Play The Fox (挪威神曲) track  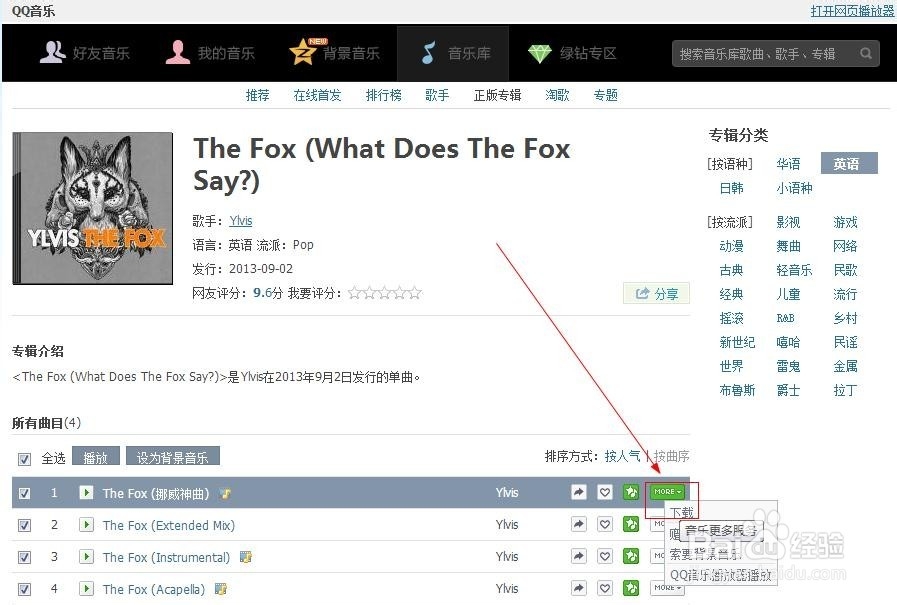click(86, 492)
